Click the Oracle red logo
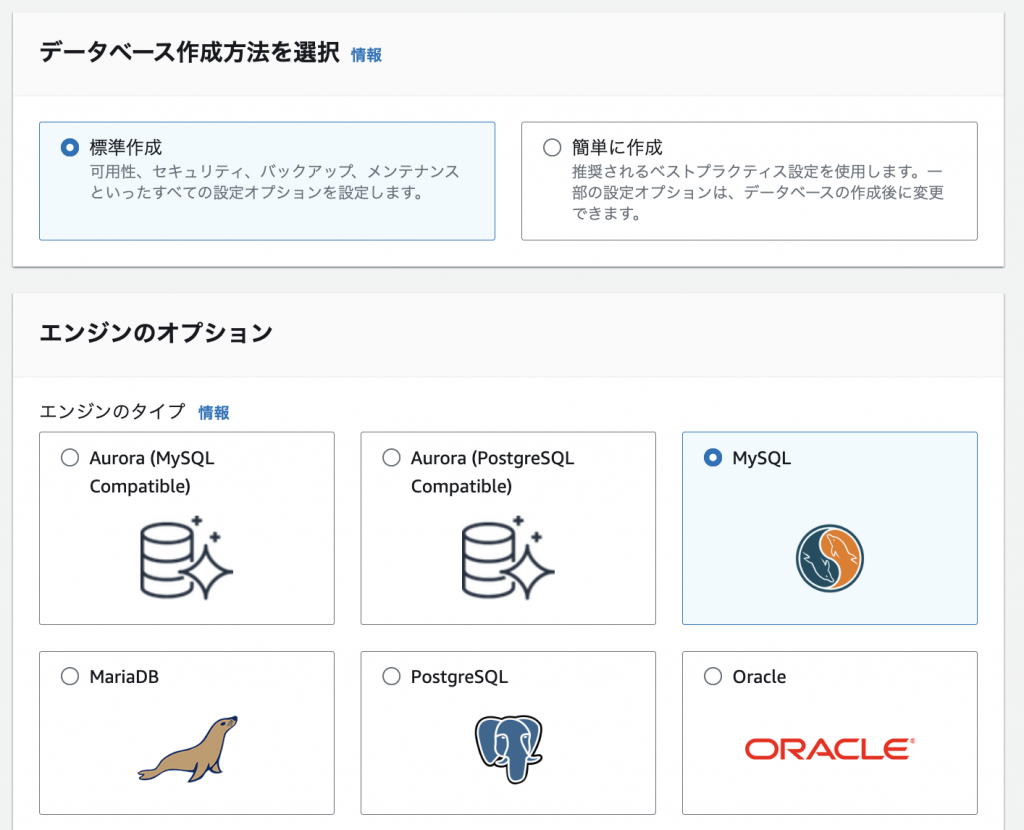1024x830 pixels. (x=829, y=747)
